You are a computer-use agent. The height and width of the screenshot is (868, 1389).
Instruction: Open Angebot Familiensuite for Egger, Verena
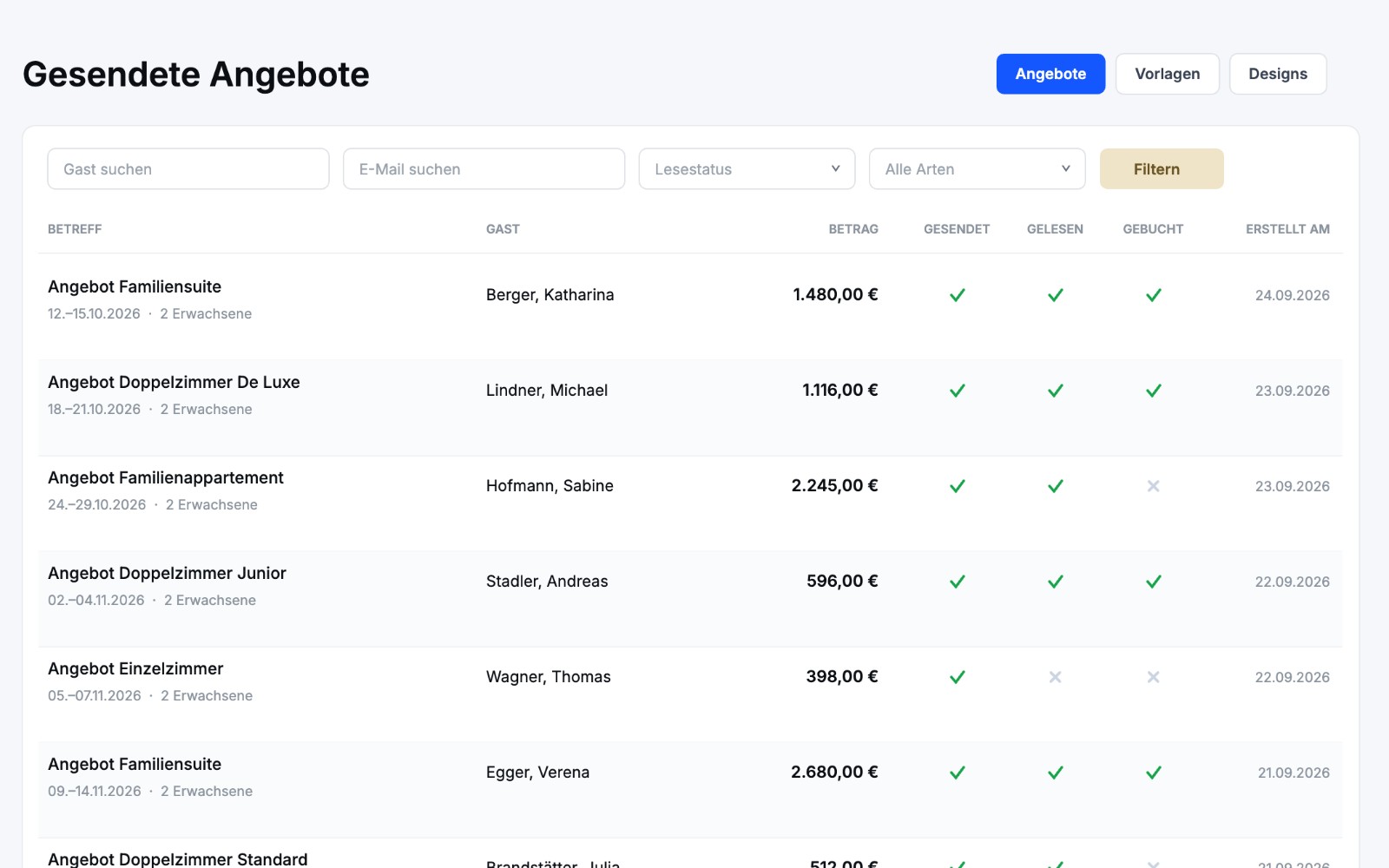point(135,764)
